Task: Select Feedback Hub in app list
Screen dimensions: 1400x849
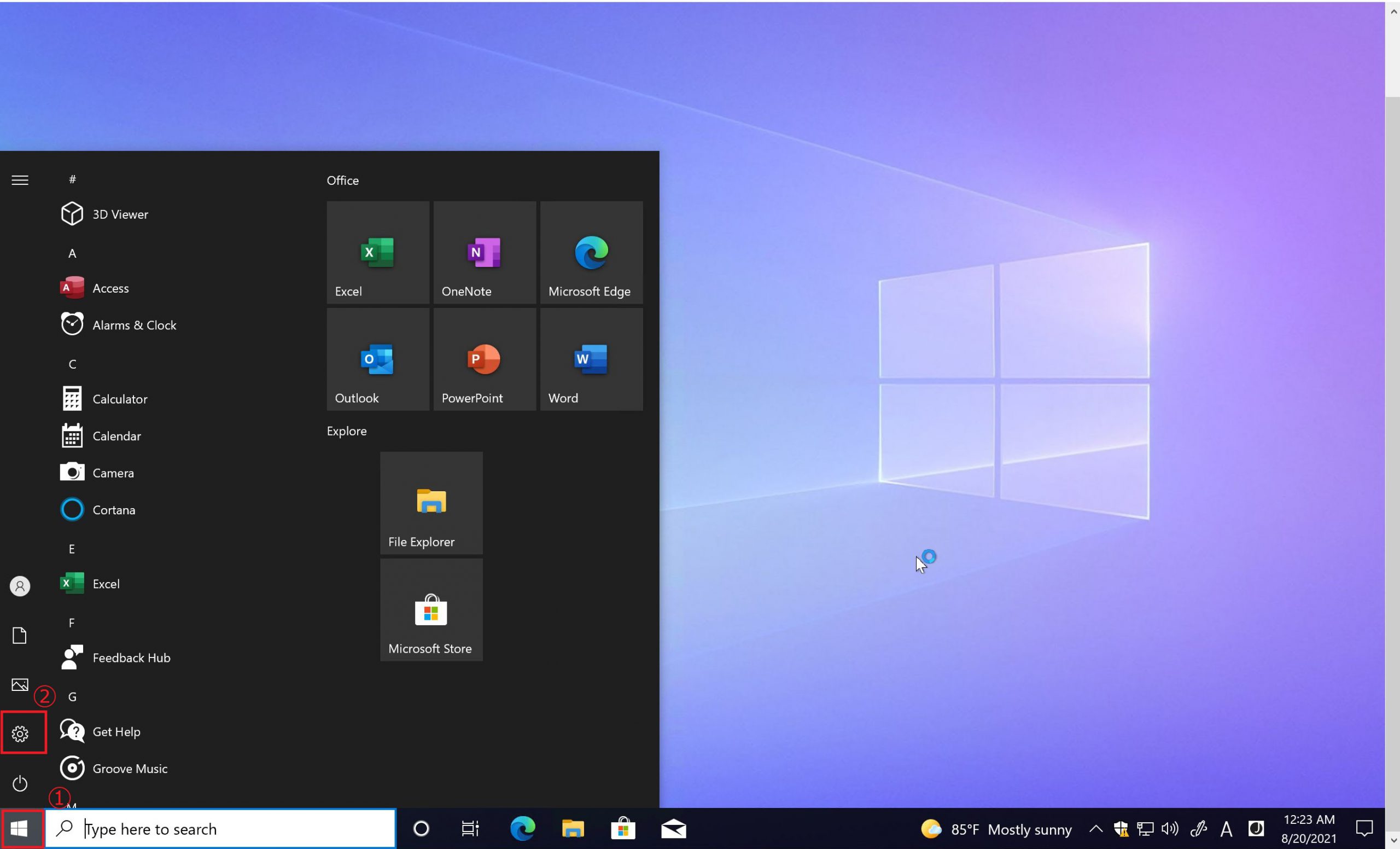Action: [131, 658]
